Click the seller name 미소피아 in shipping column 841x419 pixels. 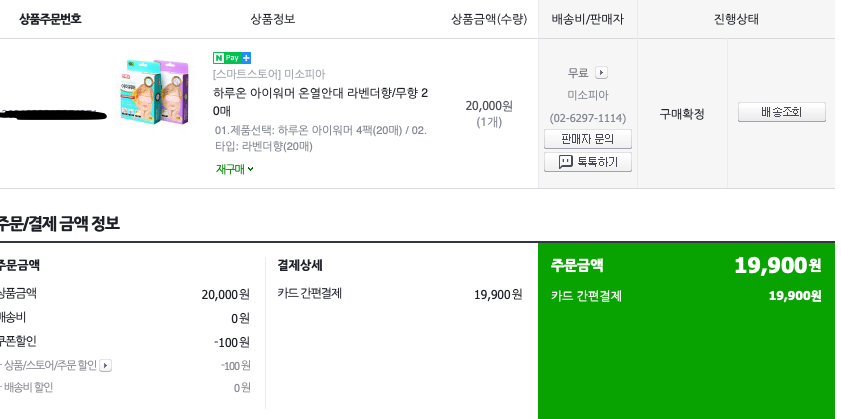point(587,95)
